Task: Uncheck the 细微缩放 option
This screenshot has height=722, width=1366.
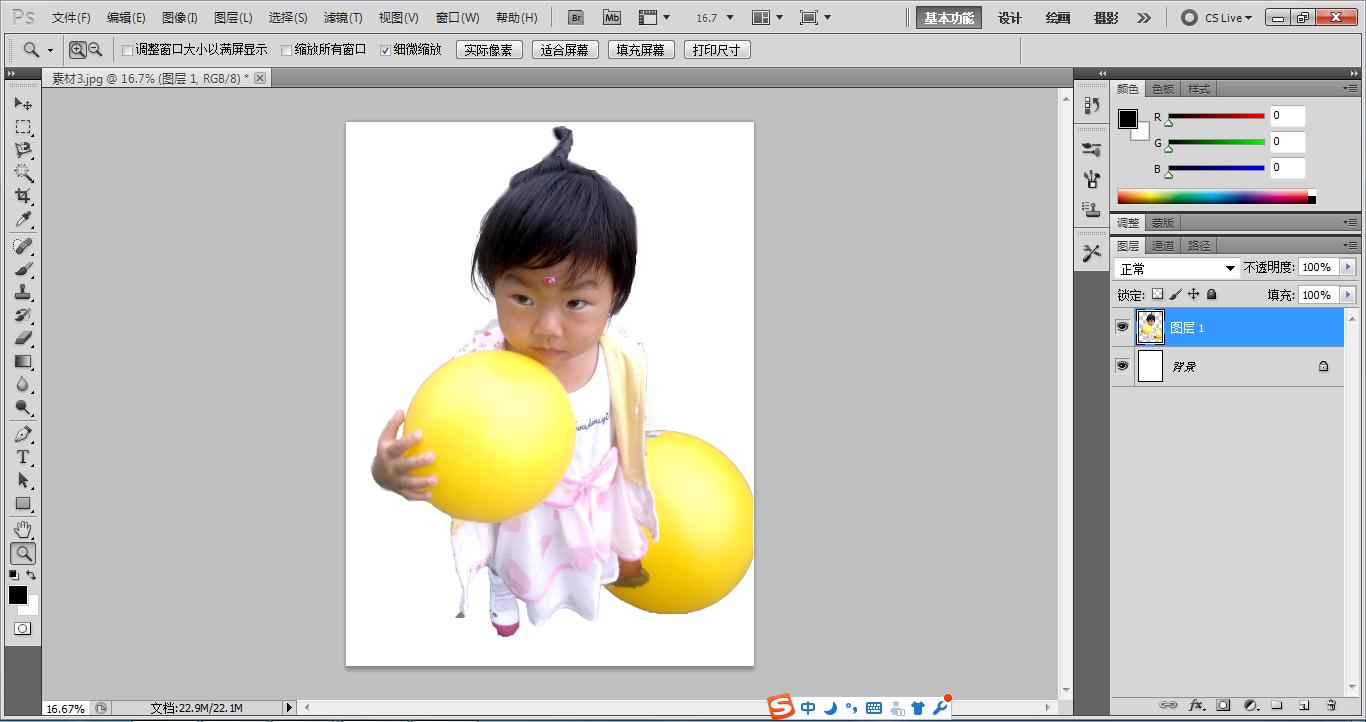Action: pyautogui.click(x=385, y=49)
